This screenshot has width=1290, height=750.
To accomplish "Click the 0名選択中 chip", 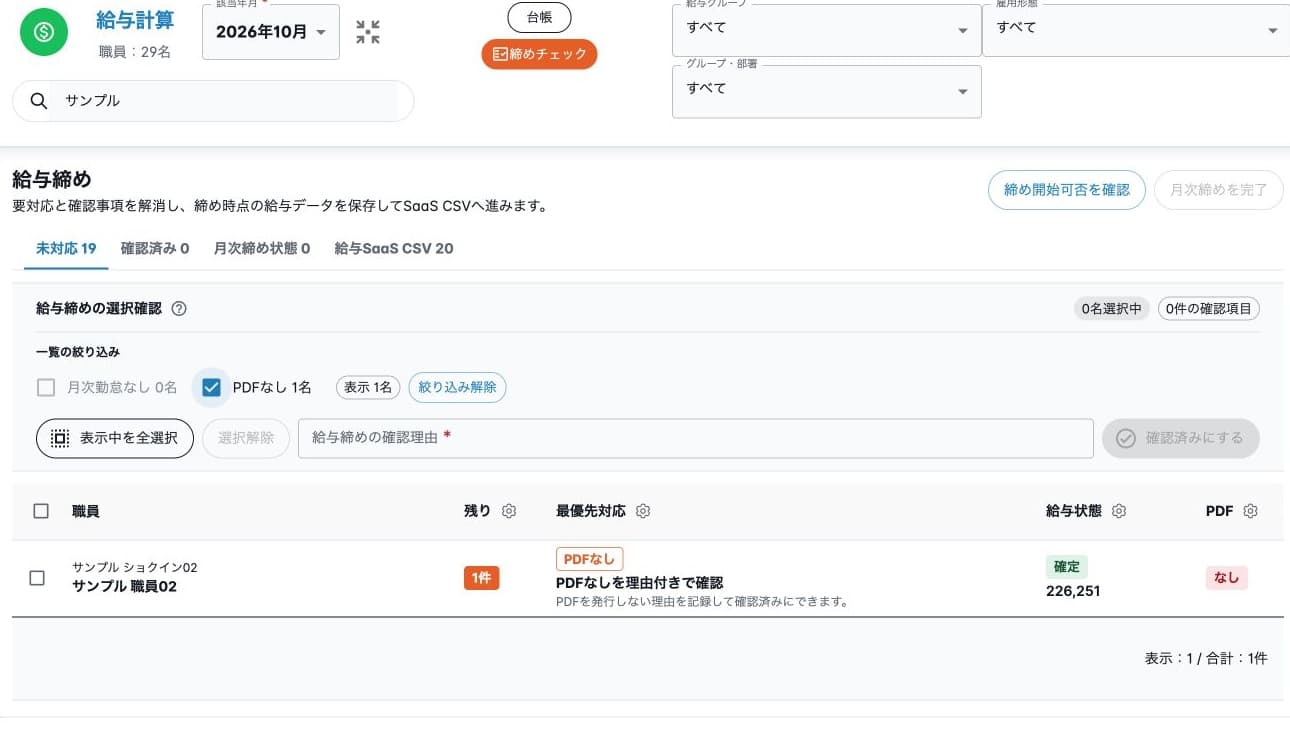I will click(x=1111, y=309).
